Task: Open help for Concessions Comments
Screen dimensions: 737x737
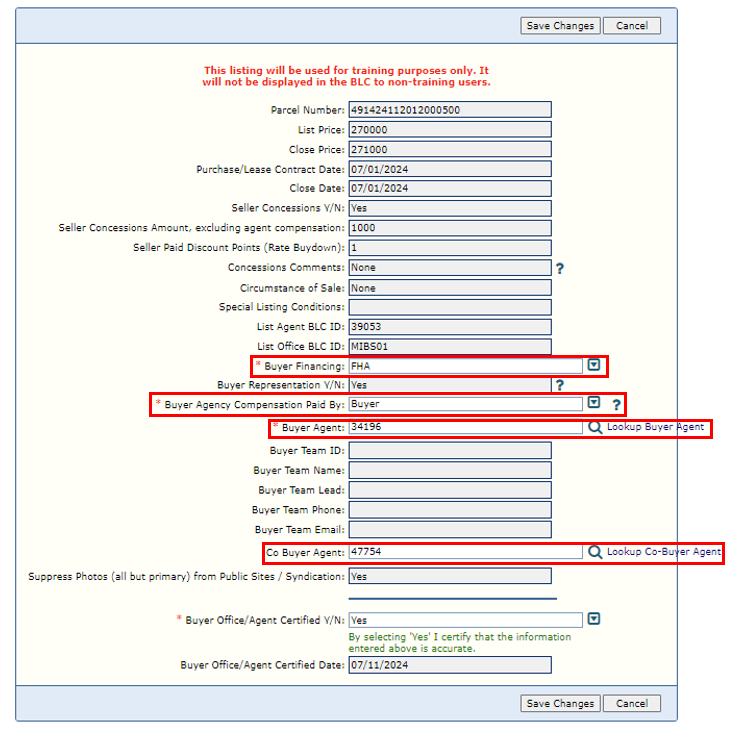Action: pos(559,268)
